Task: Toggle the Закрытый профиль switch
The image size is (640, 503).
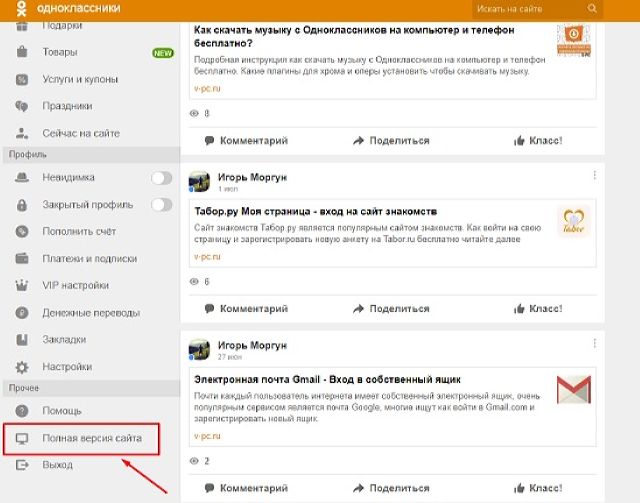Action: (x=160, y=205)
